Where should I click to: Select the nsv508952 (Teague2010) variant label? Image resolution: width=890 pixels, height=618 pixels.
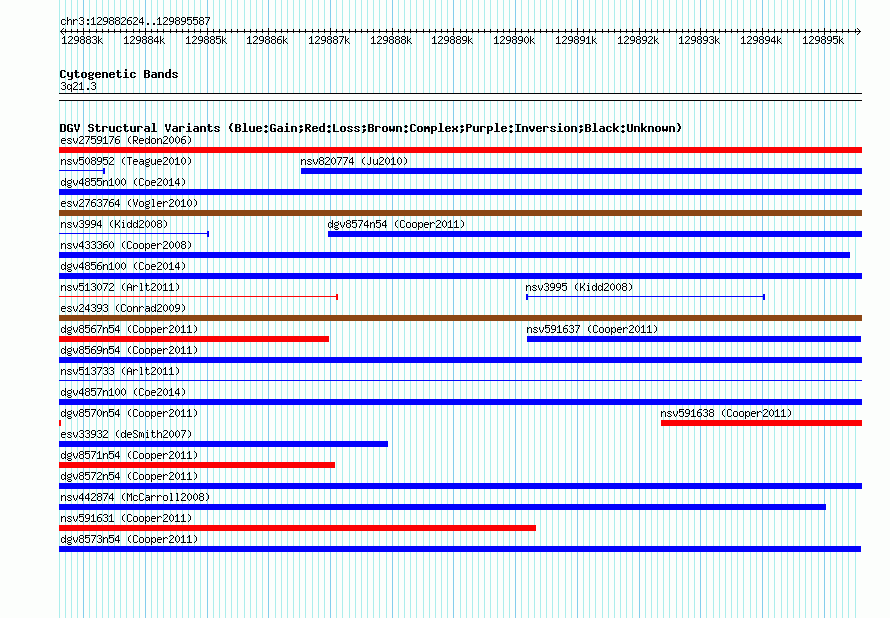coord(126,161)
